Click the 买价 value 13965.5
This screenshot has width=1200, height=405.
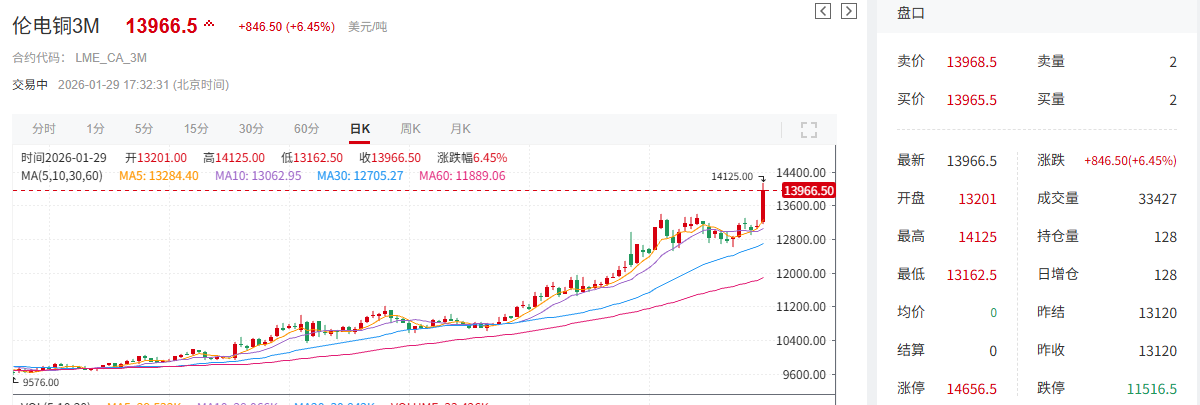972,100
